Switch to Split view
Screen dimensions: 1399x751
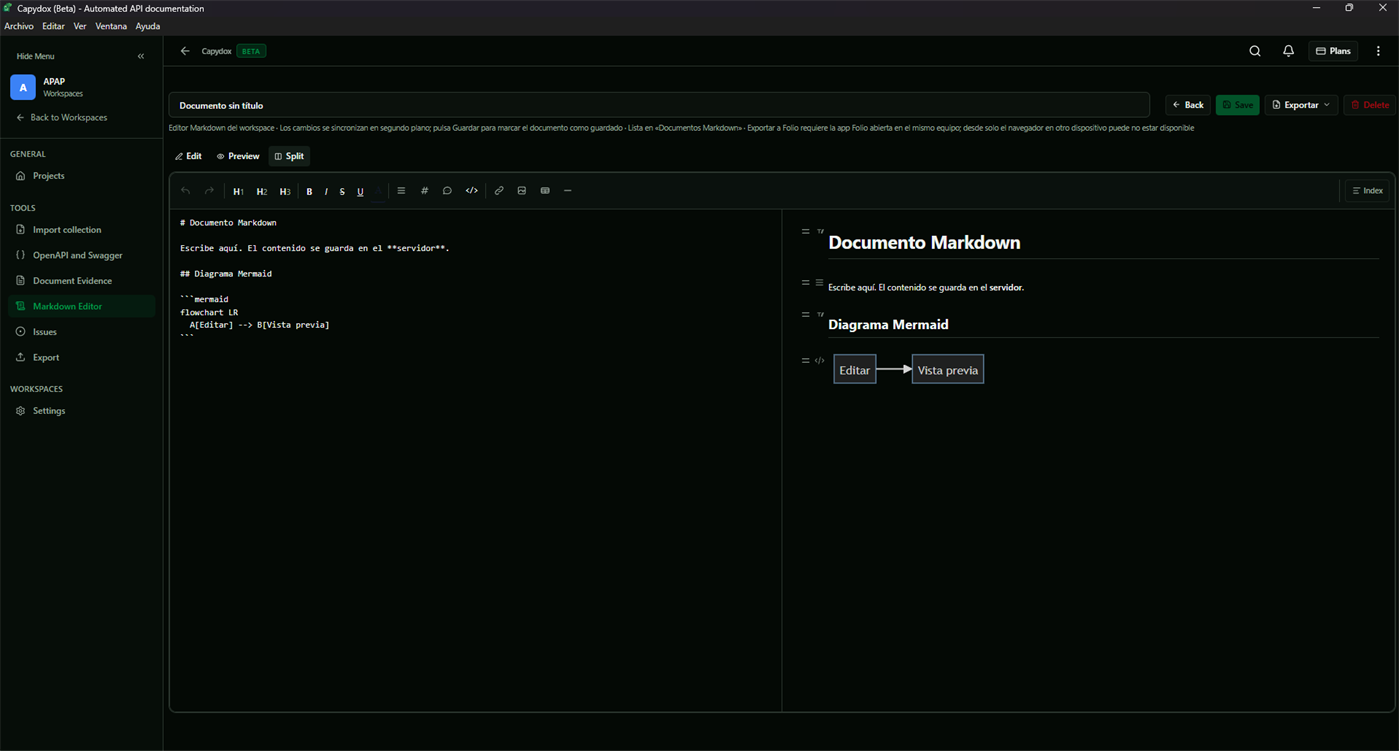pyautogui.click(x=289, y=156)
